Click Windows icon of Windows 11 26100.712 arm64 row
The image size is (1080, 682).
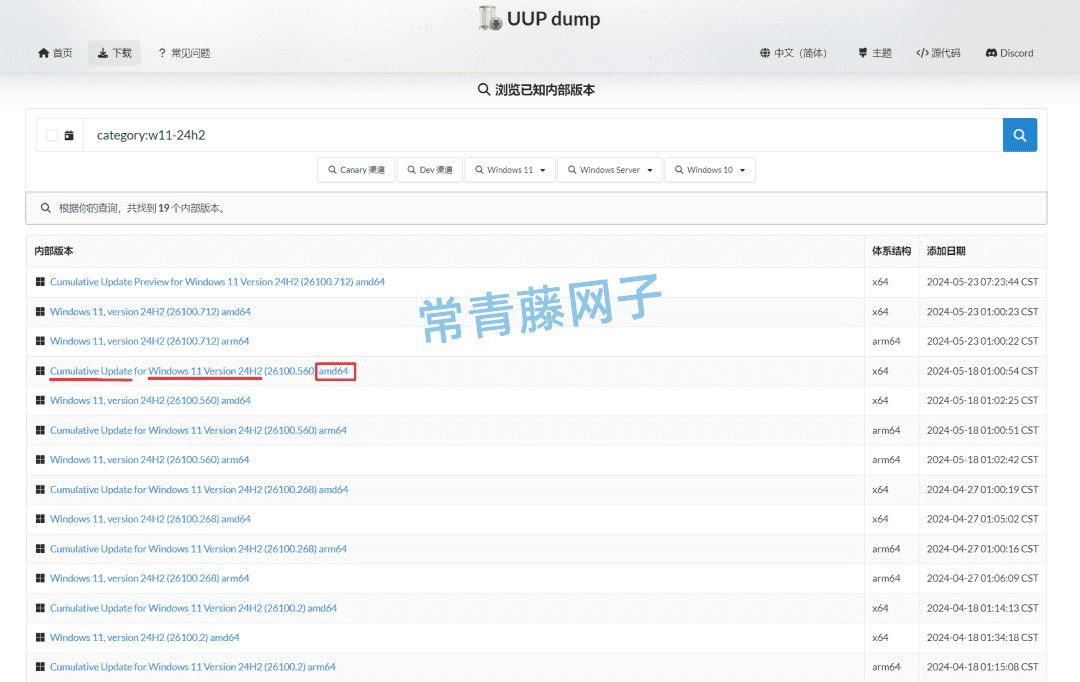40,341
